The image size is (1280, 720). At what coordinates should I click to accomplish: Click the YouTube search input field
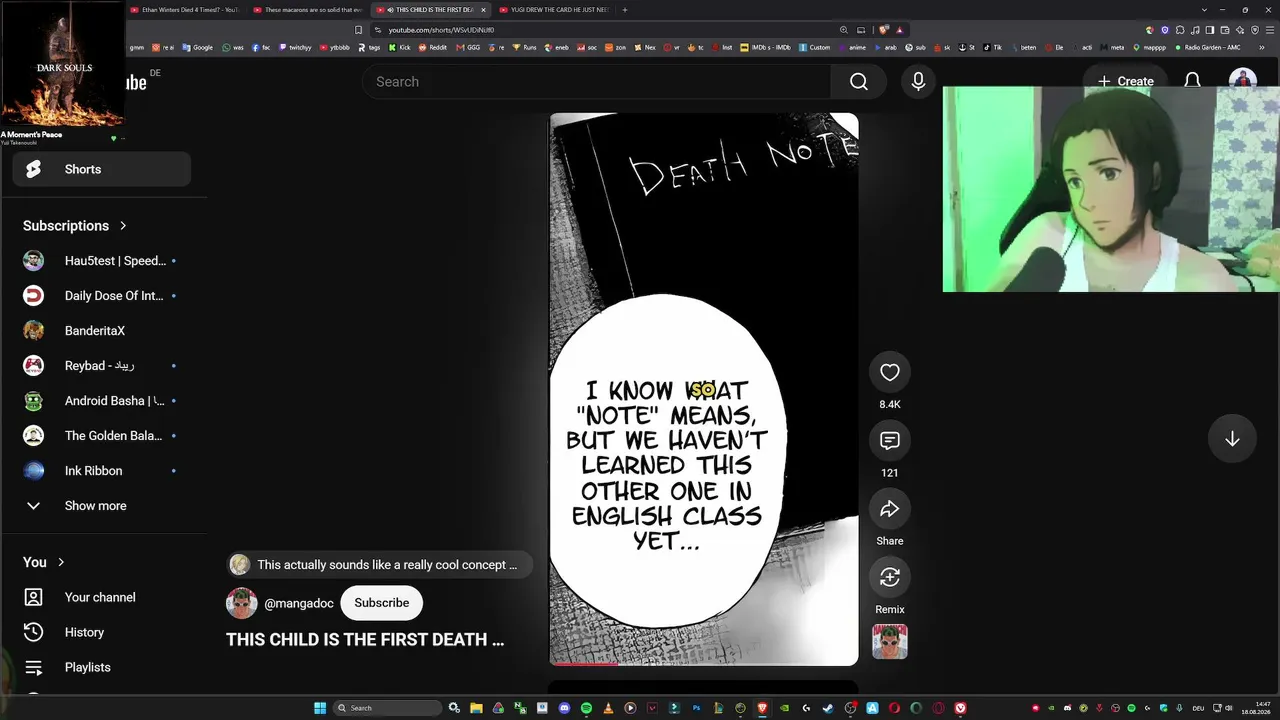coord(597,82)
